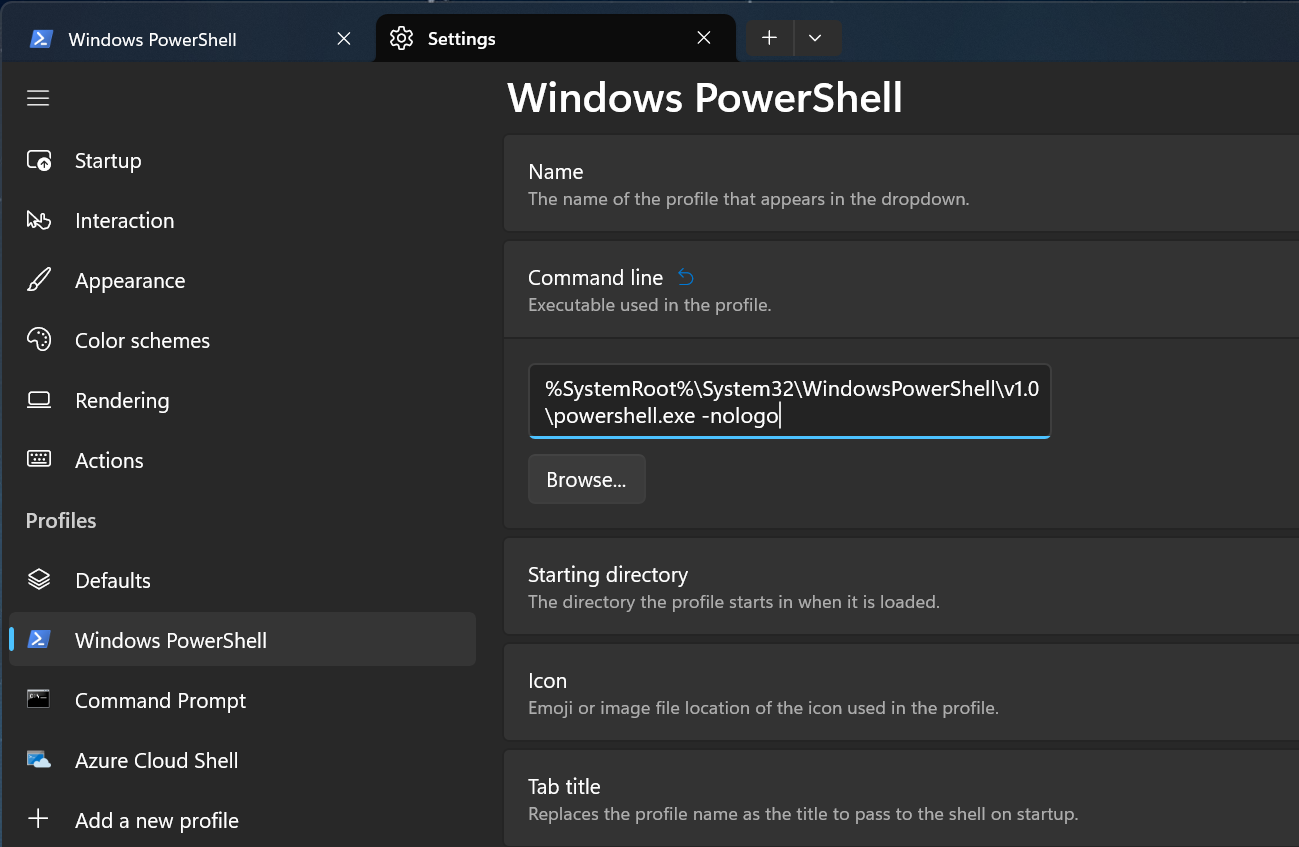Open the Azure Cloud Shell profile

[x=156, y=760]
